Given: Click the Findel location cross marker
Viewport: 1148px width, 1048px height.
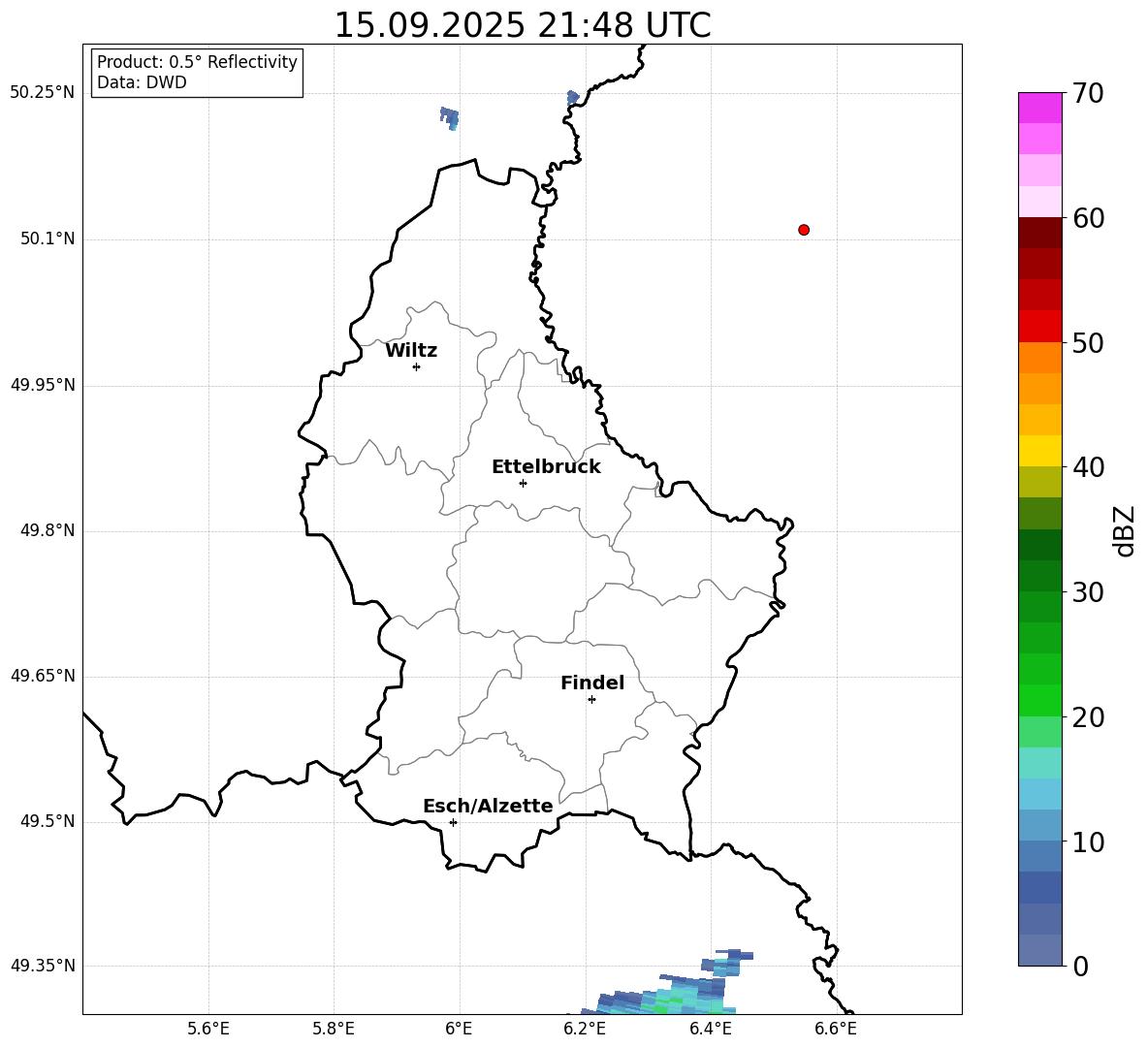Looking at the screenshot, I should (591, 700).
